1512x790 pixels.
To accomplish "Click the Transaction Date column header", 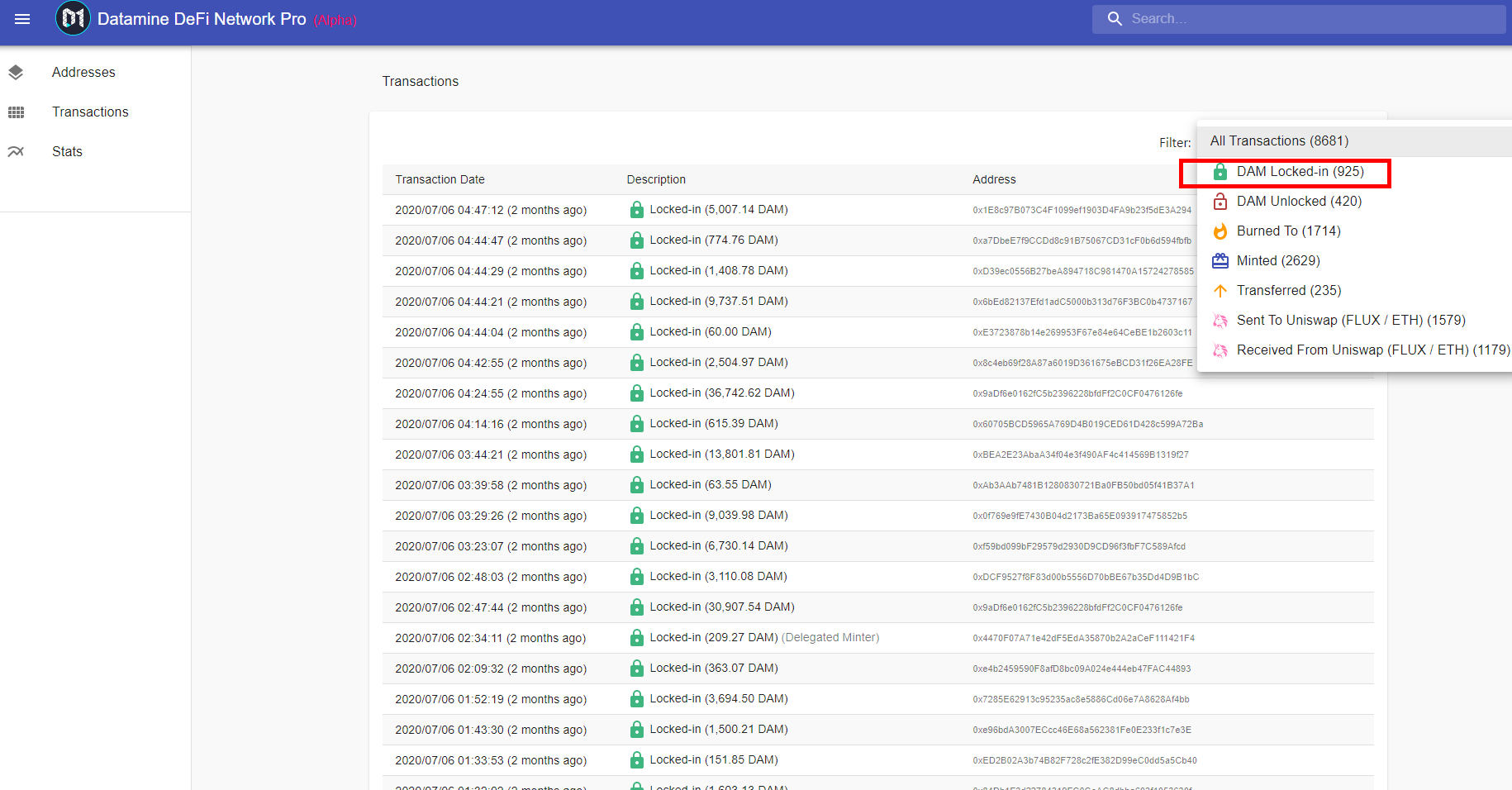I will (440, 179).
